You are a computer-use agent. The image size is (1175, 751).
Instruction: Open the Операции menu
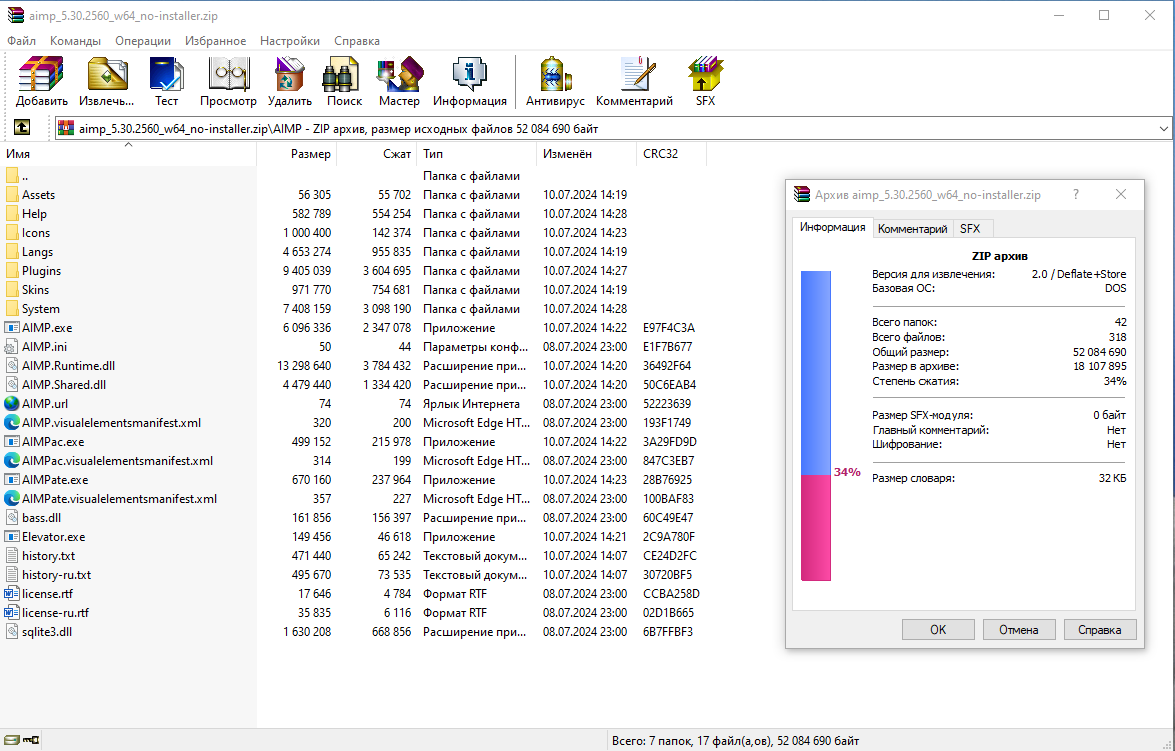142,40
